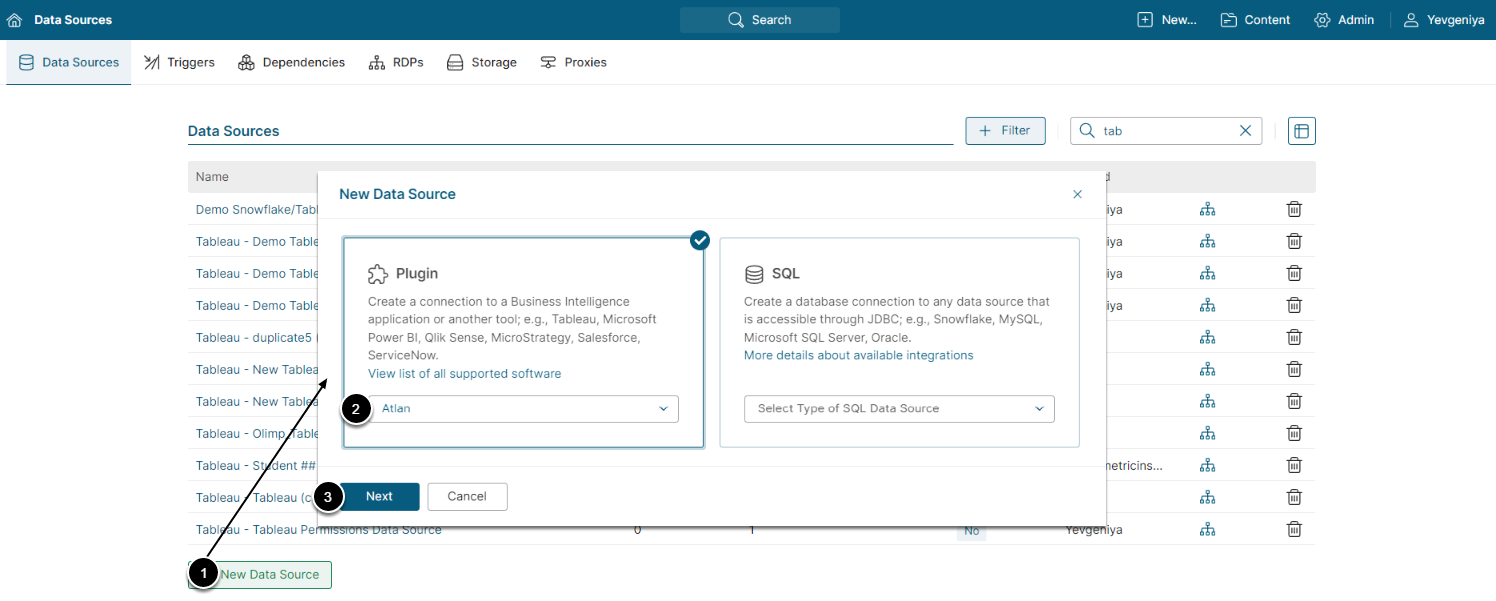Viewport: 1496px width, 601px height.
Task: Switch to the Triggers tab
Action: click(x=179, y=62)
